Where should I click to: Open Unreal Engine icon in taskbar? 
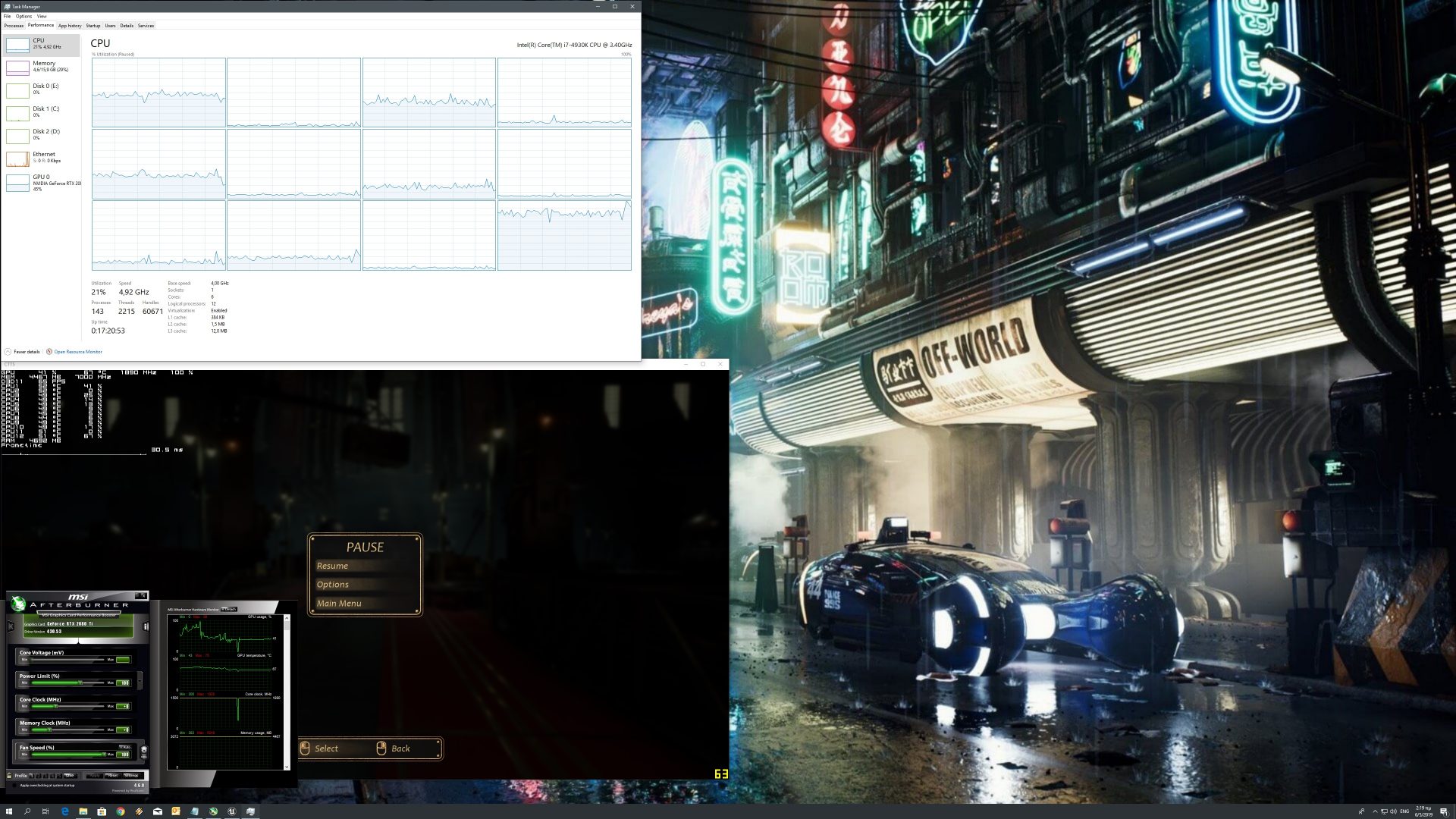[x=231, y=811]
